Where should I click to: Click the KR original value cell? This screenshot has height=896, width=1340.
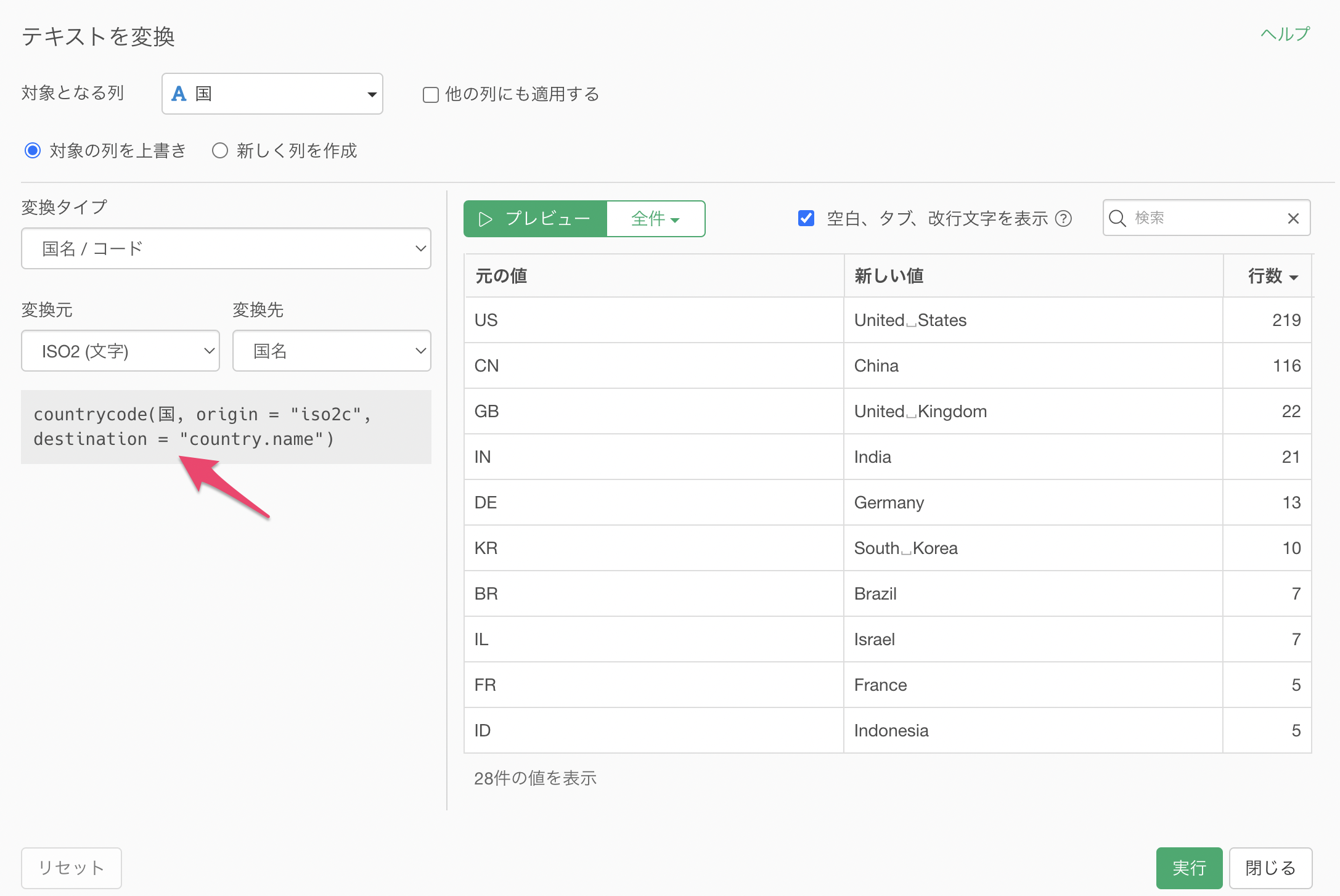click(654, 548)
